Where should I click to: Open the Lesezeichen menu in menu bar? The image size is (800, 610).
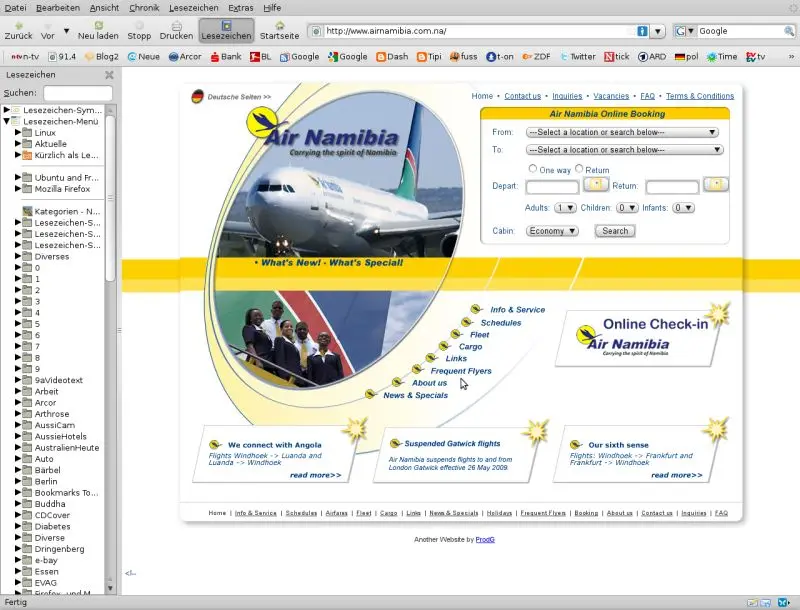pos(193,8)
